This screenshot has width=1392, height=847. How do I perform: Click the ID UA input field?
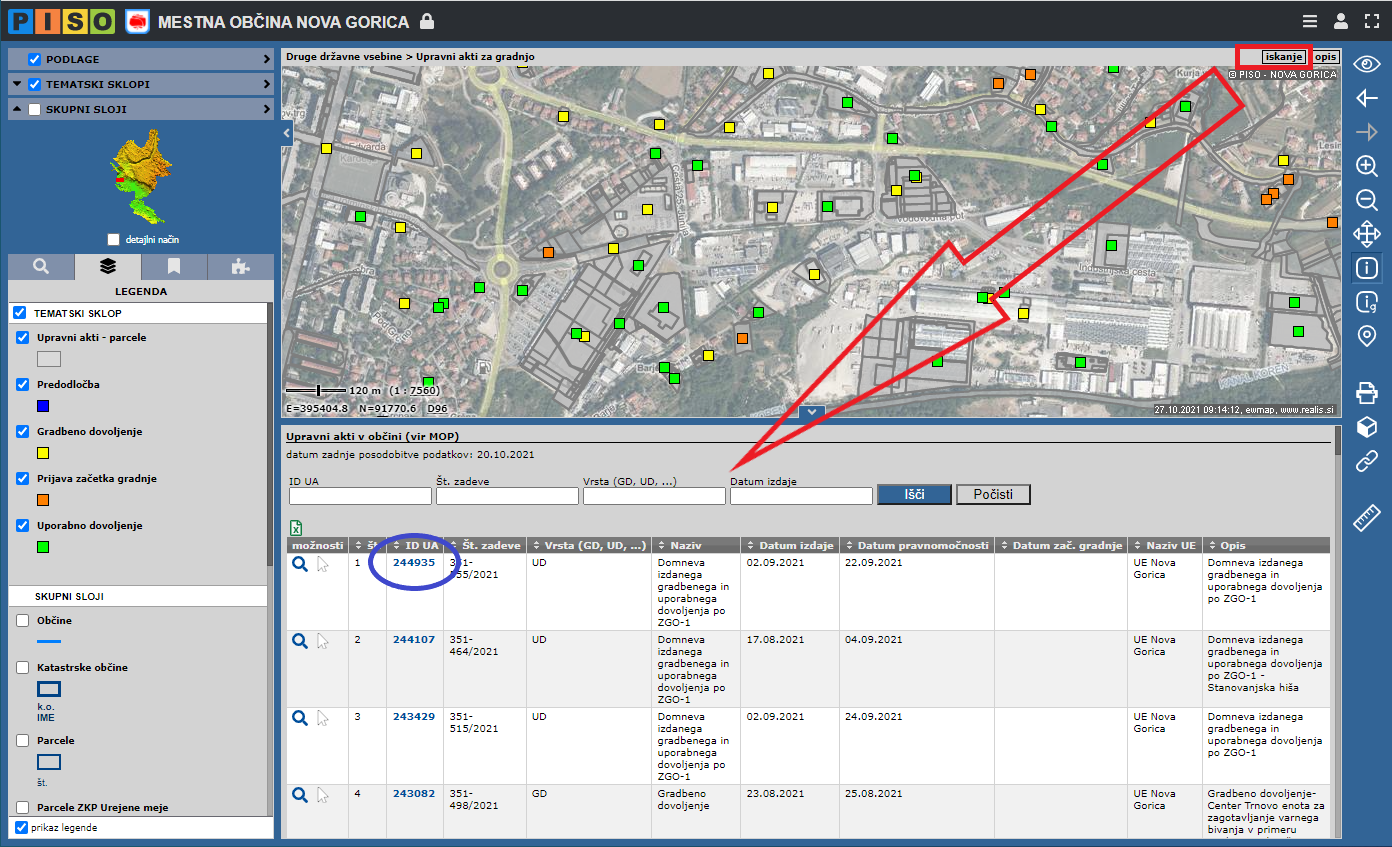coord(360,496)
